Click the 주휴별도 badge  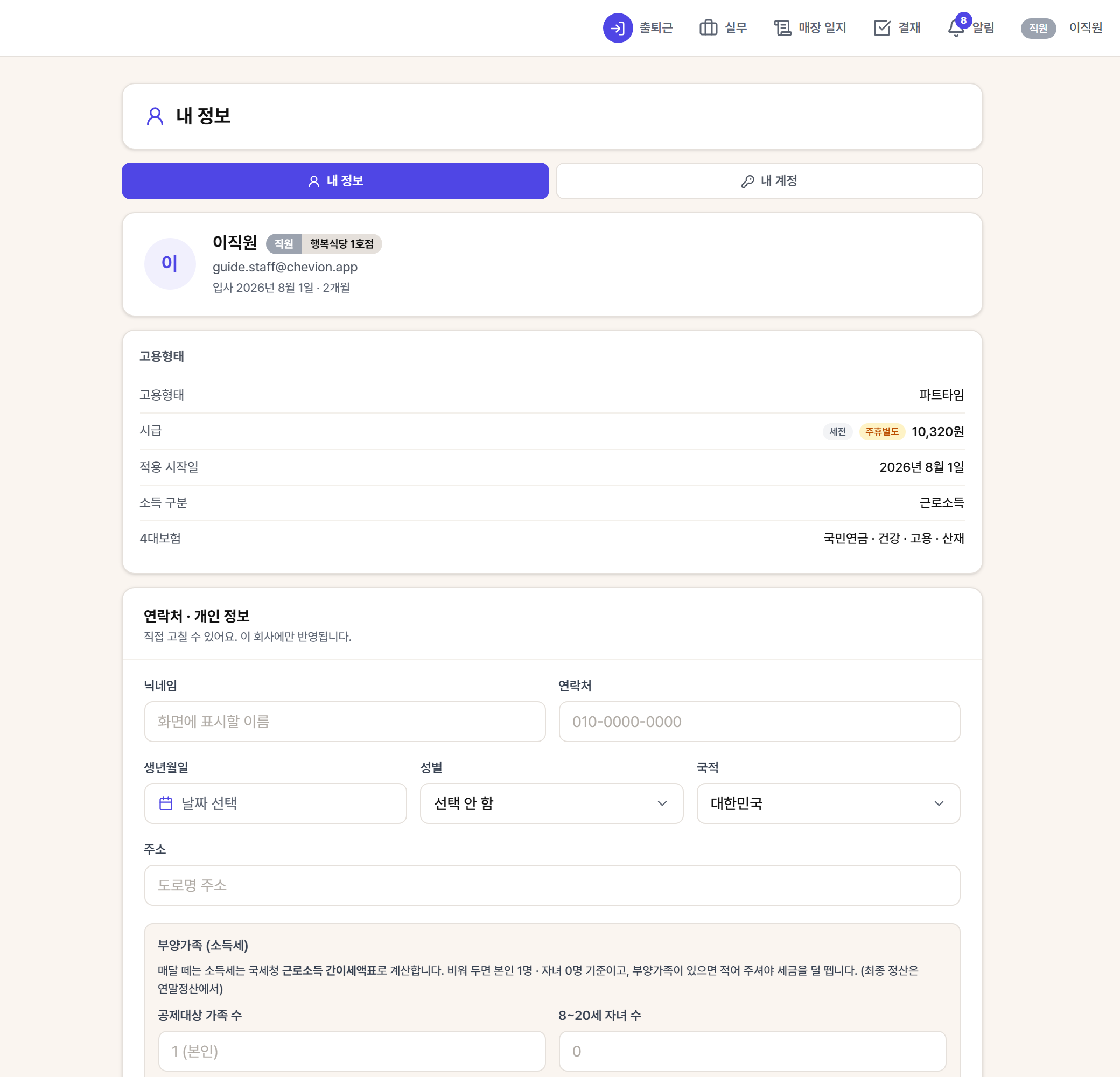(881, 431)
